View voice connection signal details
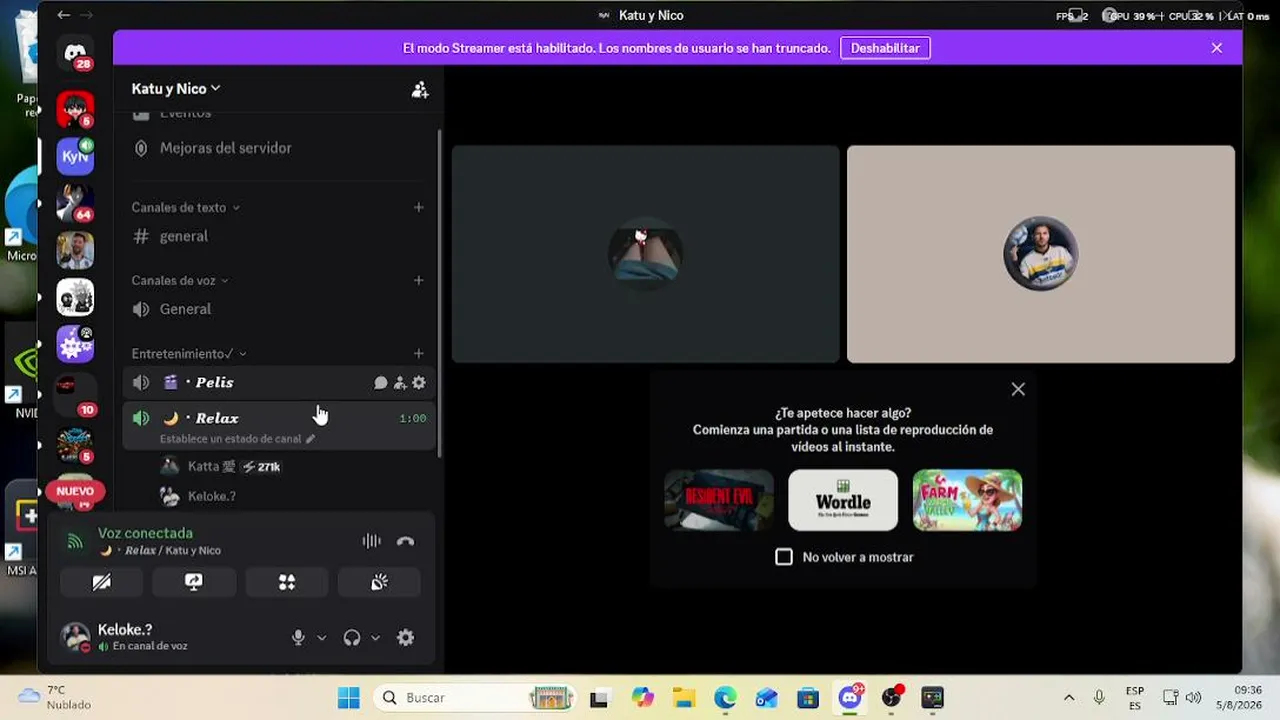This screenshot has width=1280, height=720. pyautogui.click(x=75, y=541)
